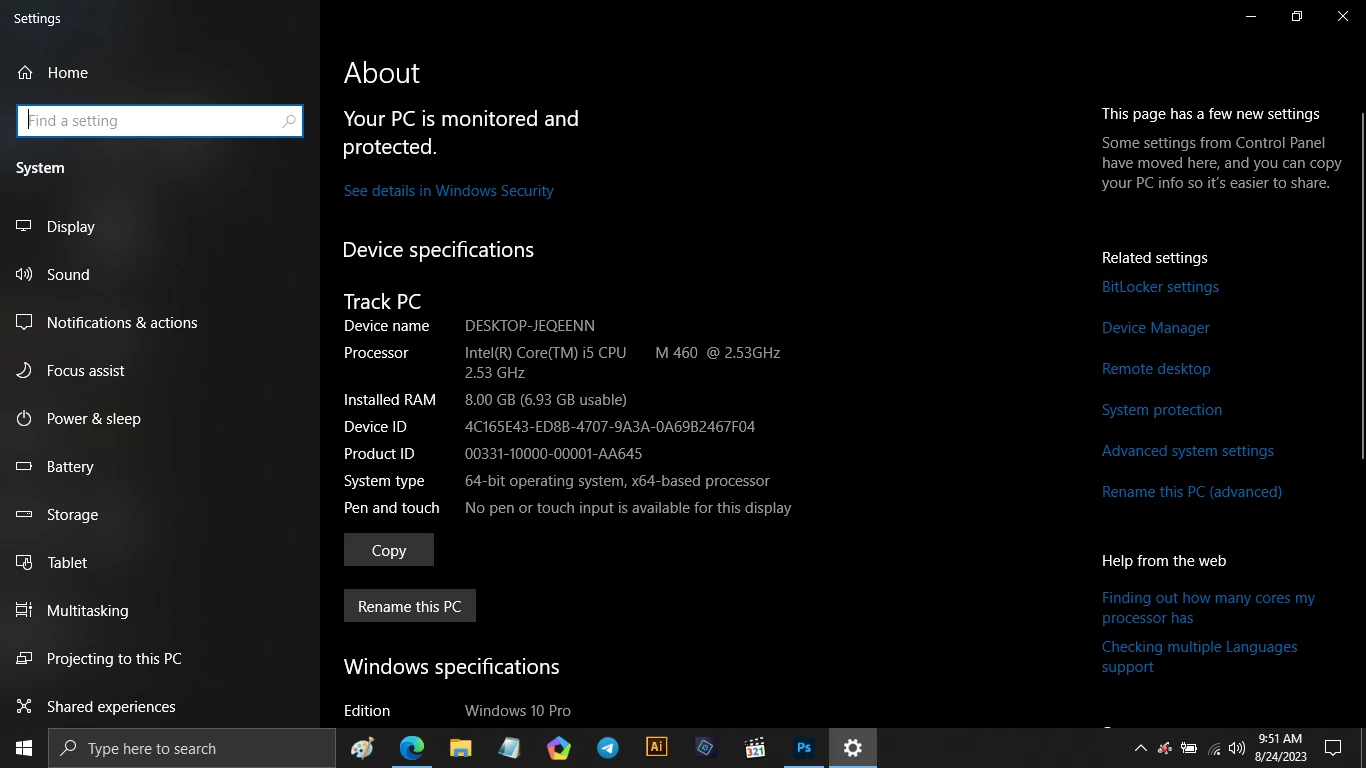
Task: Open Multitasking settings
Action: [72, 611]
